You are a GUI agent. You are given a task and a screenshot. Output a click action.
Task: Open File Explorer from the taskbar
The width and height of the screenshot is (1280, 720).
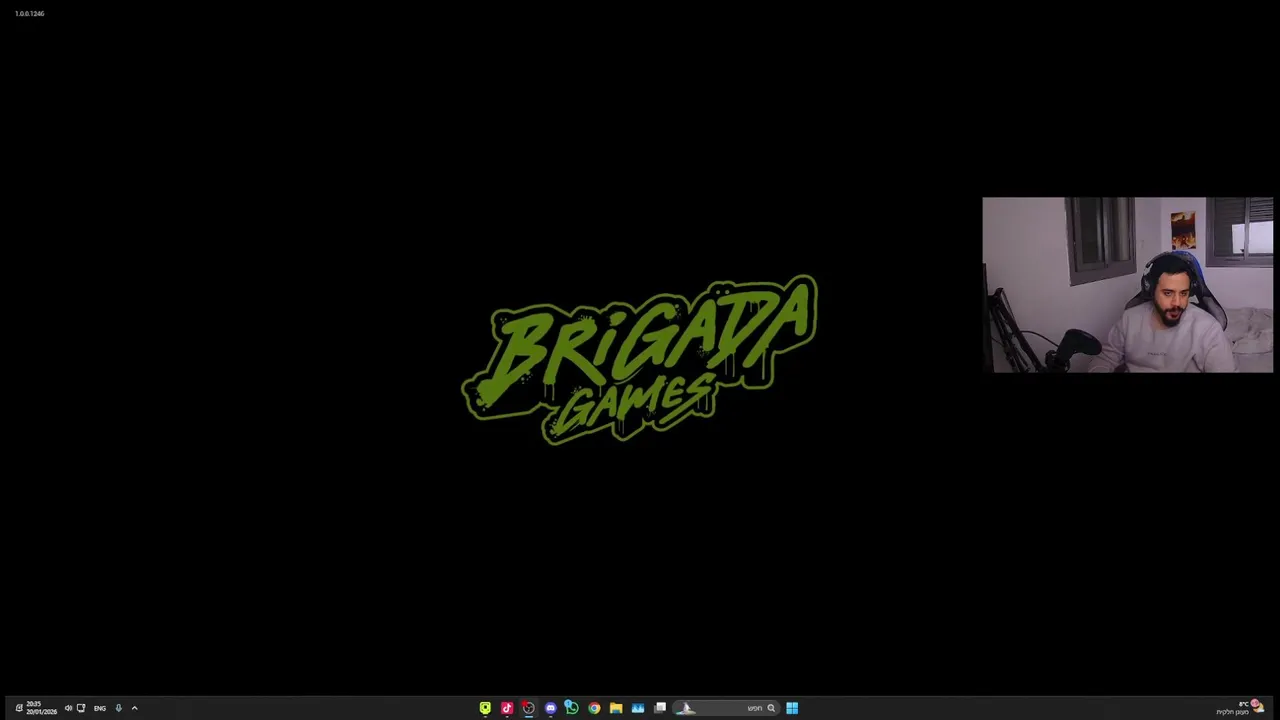[616, 708]
